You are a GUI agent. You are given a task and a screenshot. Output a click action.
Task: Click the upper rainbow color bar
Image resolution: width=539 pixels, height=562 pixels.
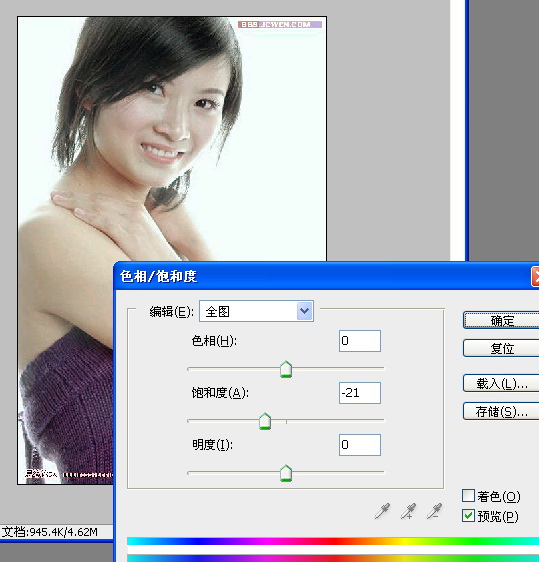pos(333,541)
